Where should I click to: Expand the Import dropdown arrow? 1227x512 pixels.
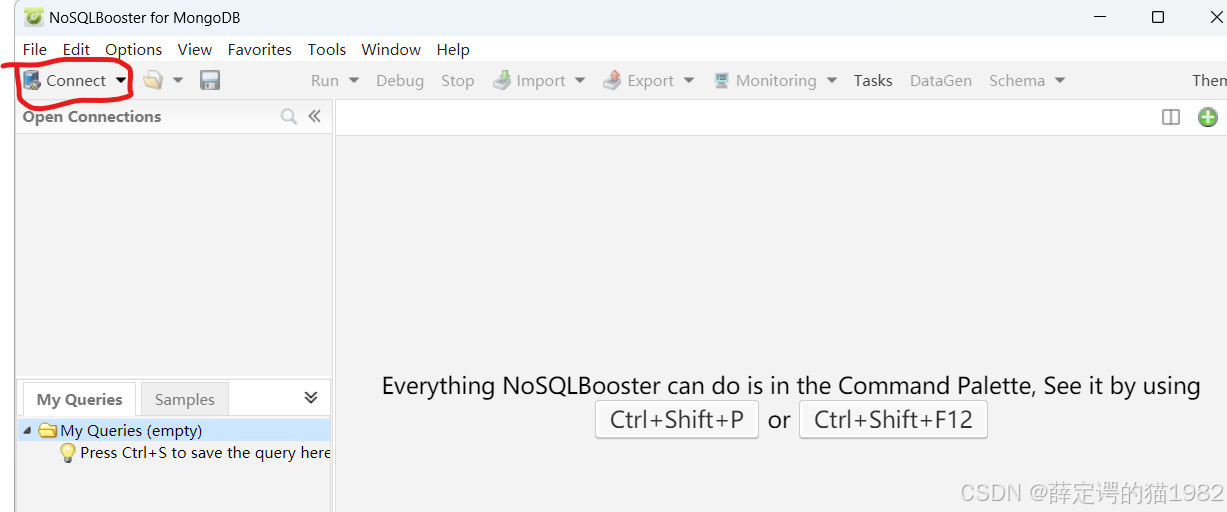point(580,81)
